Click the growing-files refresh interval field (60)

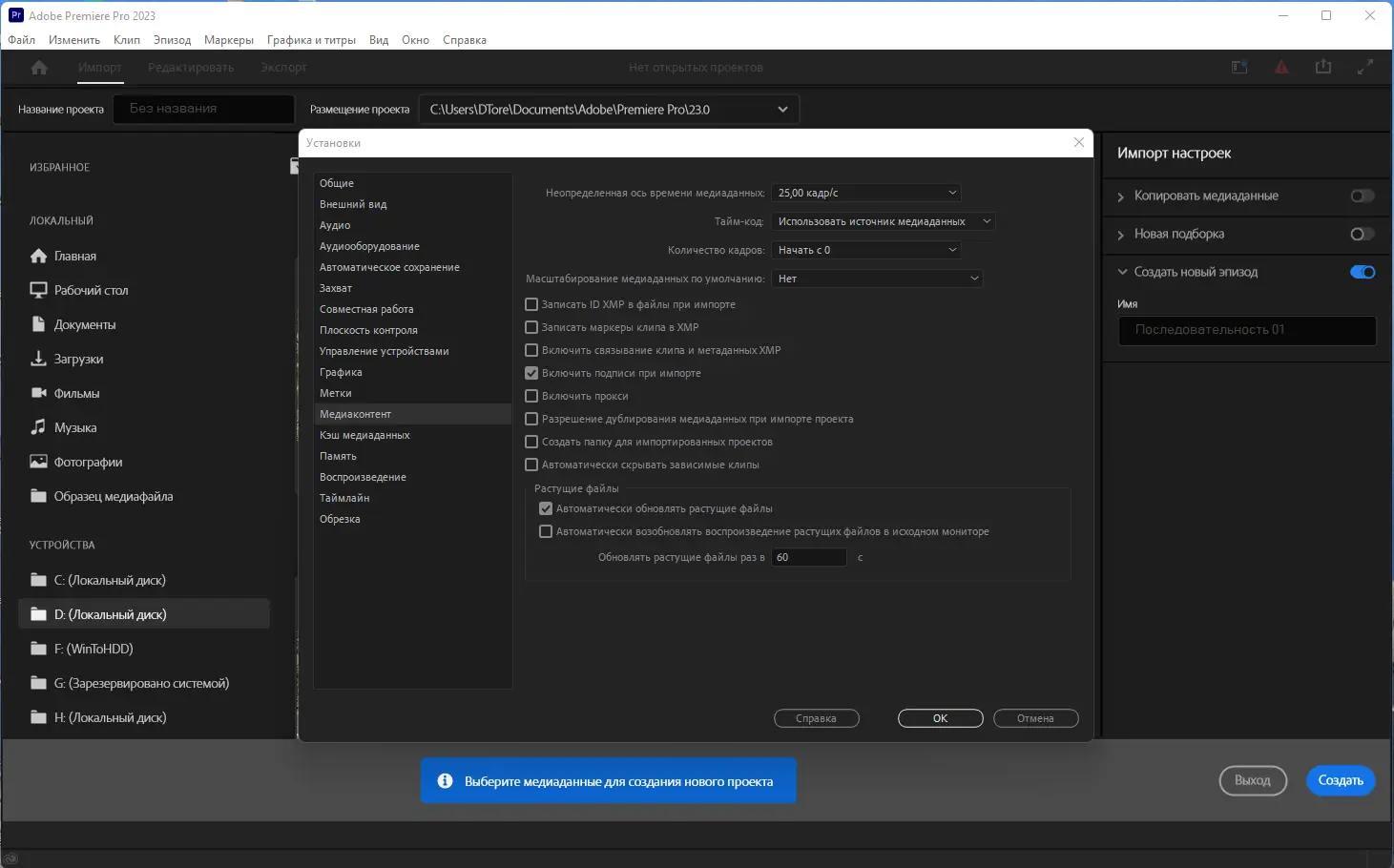[x=809, y=557]
